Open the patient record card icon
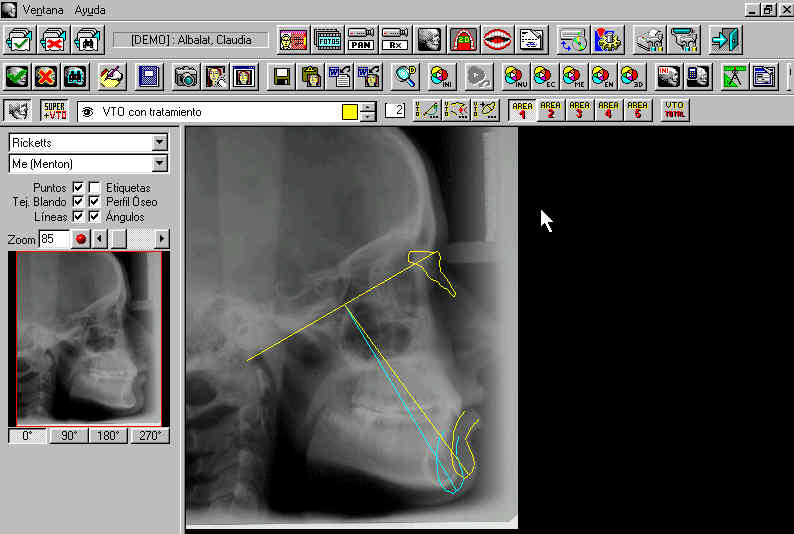Image resolution: width=794 pixels, height=534 pixels. tap(531, 39)
